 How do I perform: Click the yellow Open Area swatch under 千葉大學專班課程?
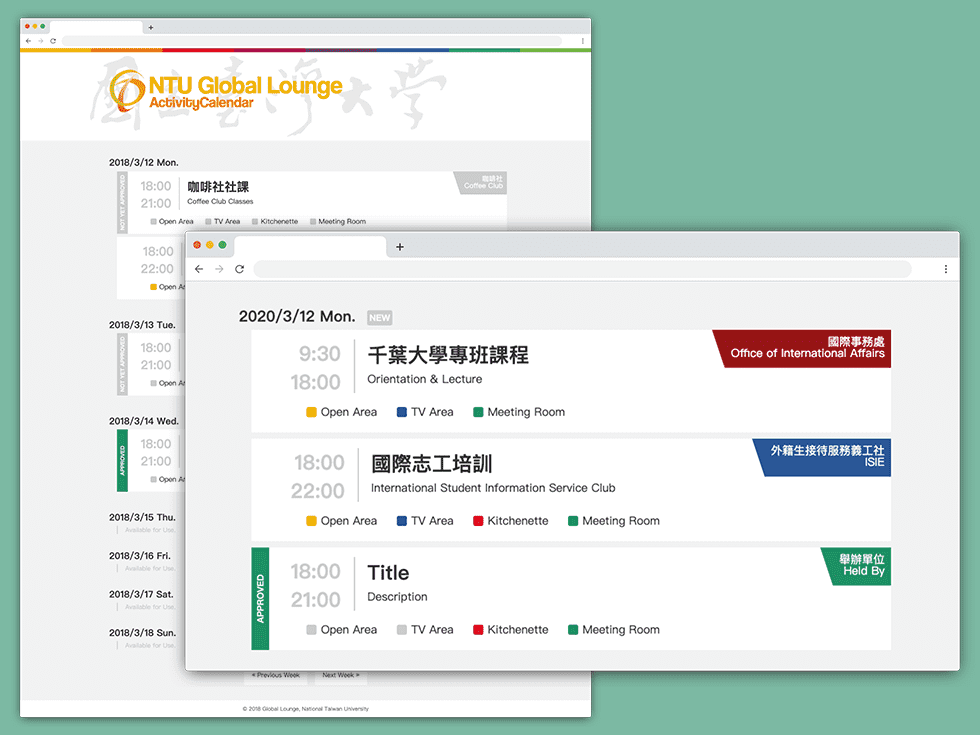click(x=311, y=412)
